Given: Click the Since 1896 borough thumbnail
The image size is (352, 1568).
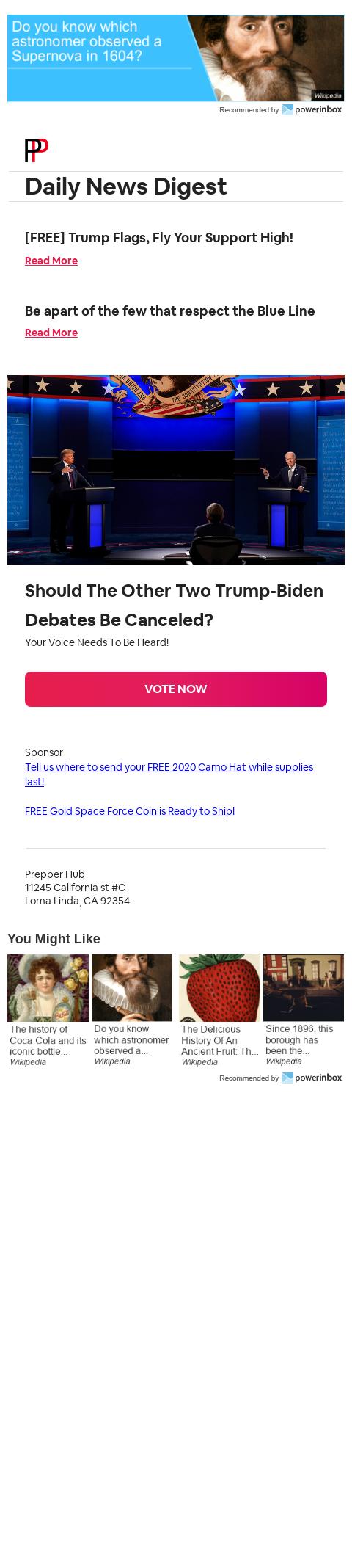Looking at the screenshot, I should pyautogui.click(x=304, y=988).
